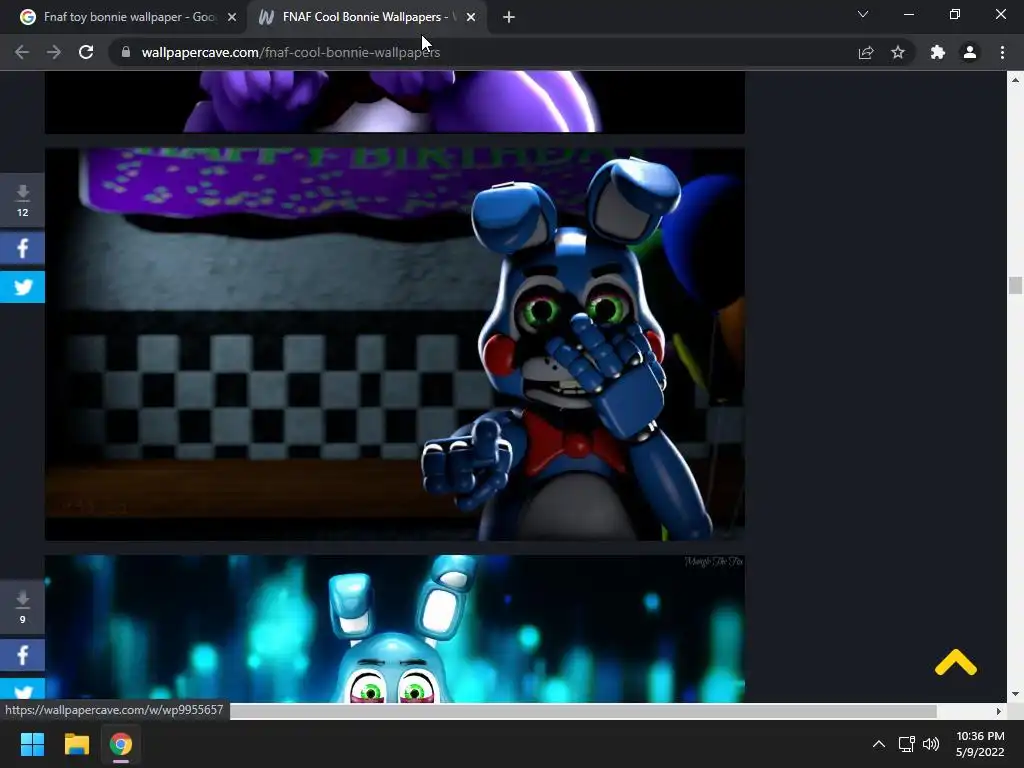The height and width of the screenshot is (768, 1024).
Task: Close the FNAF Cool Bonnie Wallpapers tab
Action: (471, 17)
